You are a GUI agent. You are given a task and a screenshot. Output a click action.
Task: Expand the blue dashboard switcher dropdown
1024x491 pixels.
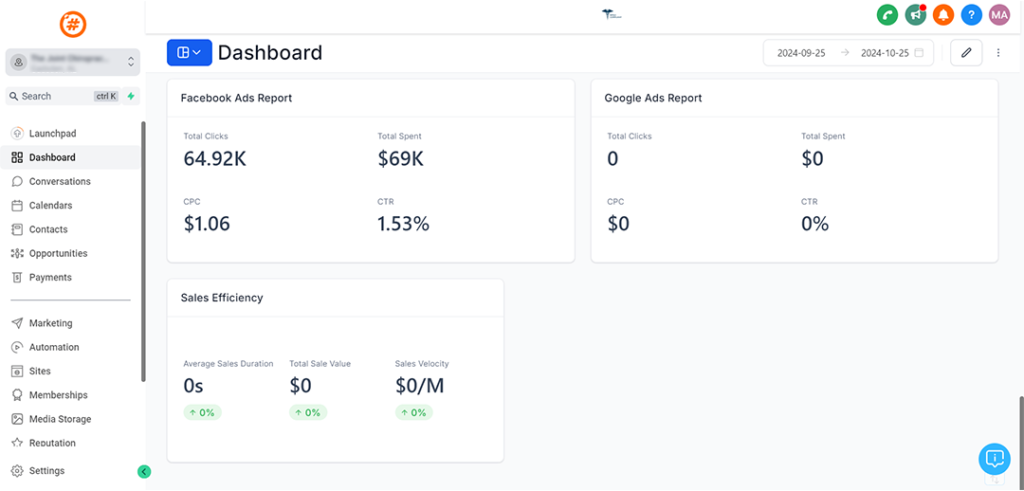[189, 53]
